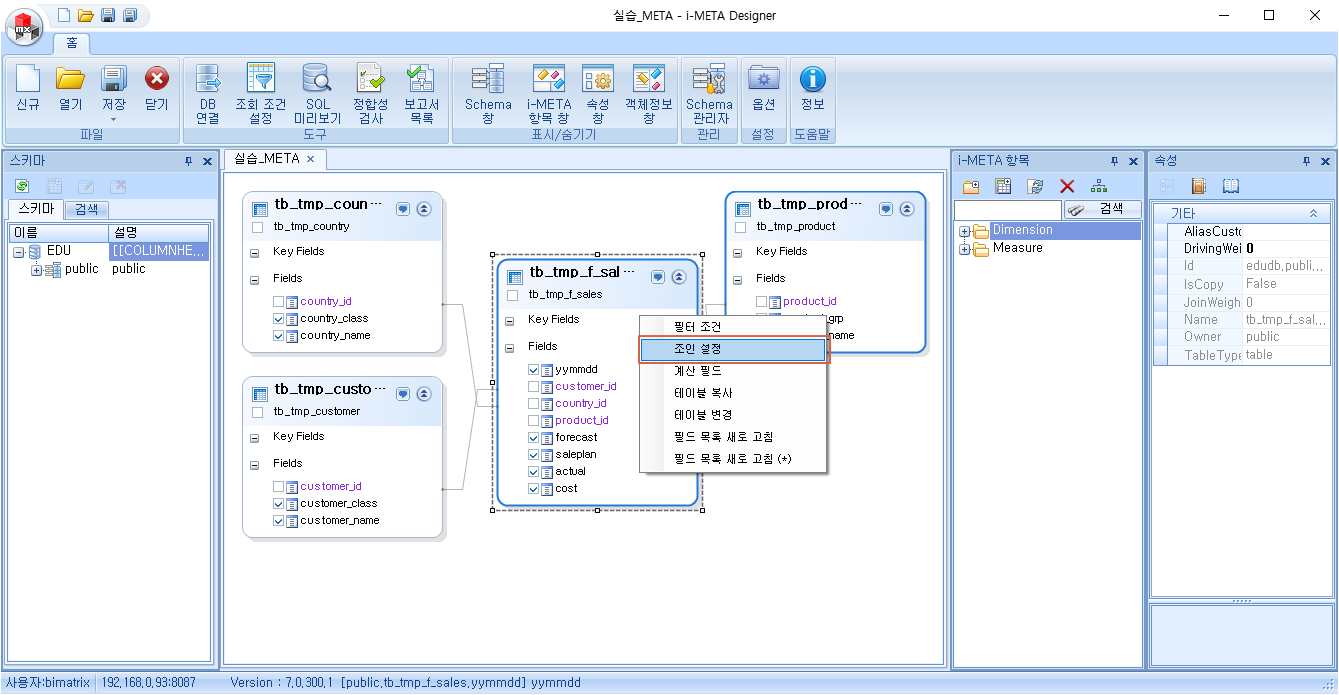Check the country_id field checkbox
This screenshot has width=1339, height=695.
click(x=279, y=301)
